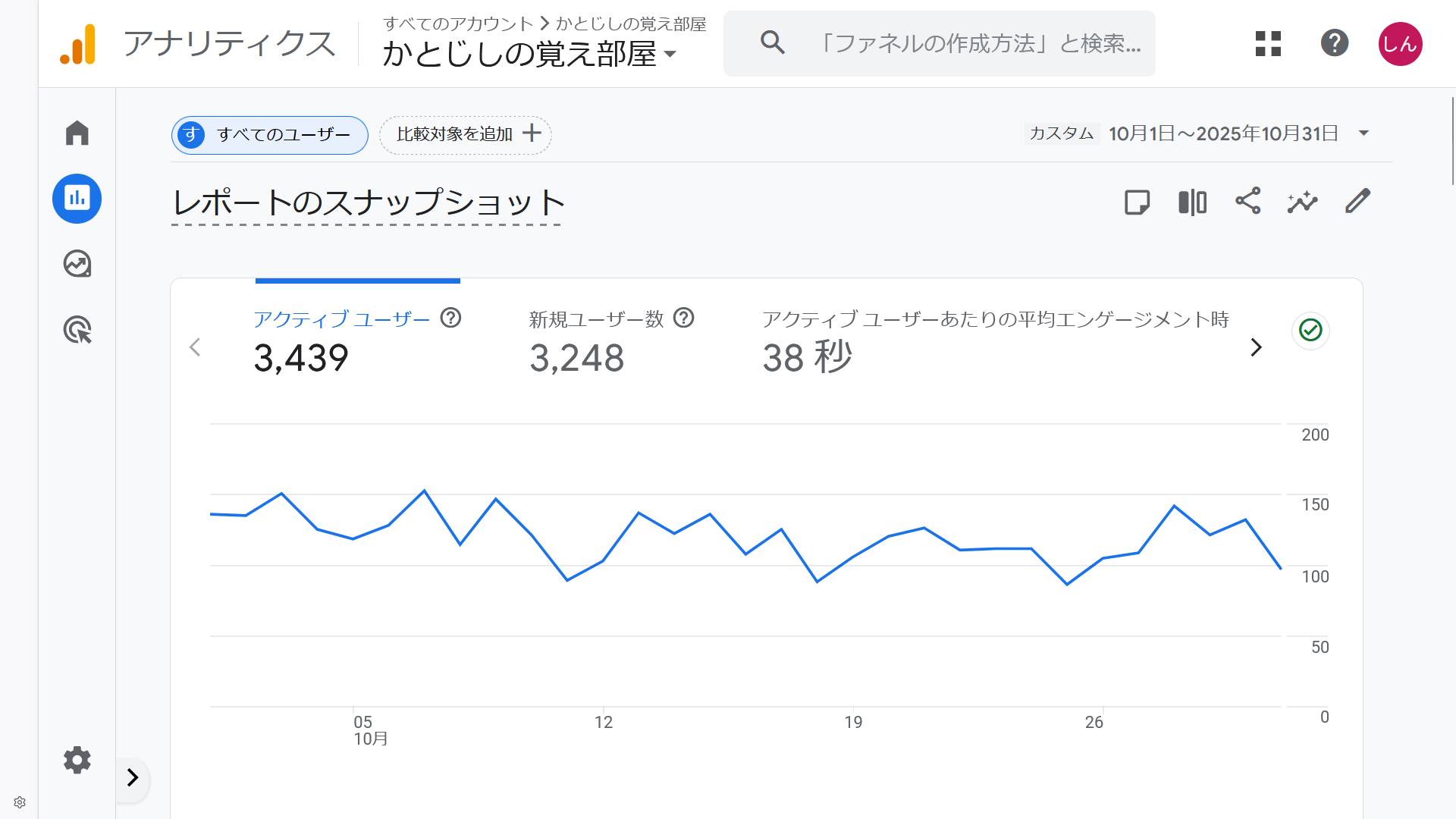Add a note with the notes icon
This screenshot has width=1456, height=819.
click(1137, 202)
